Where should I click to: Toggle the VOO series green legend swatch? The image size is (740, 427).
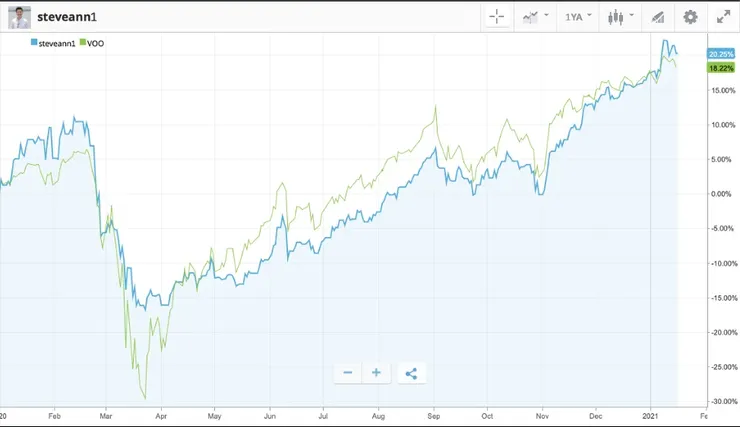click(x=83, y=43)
